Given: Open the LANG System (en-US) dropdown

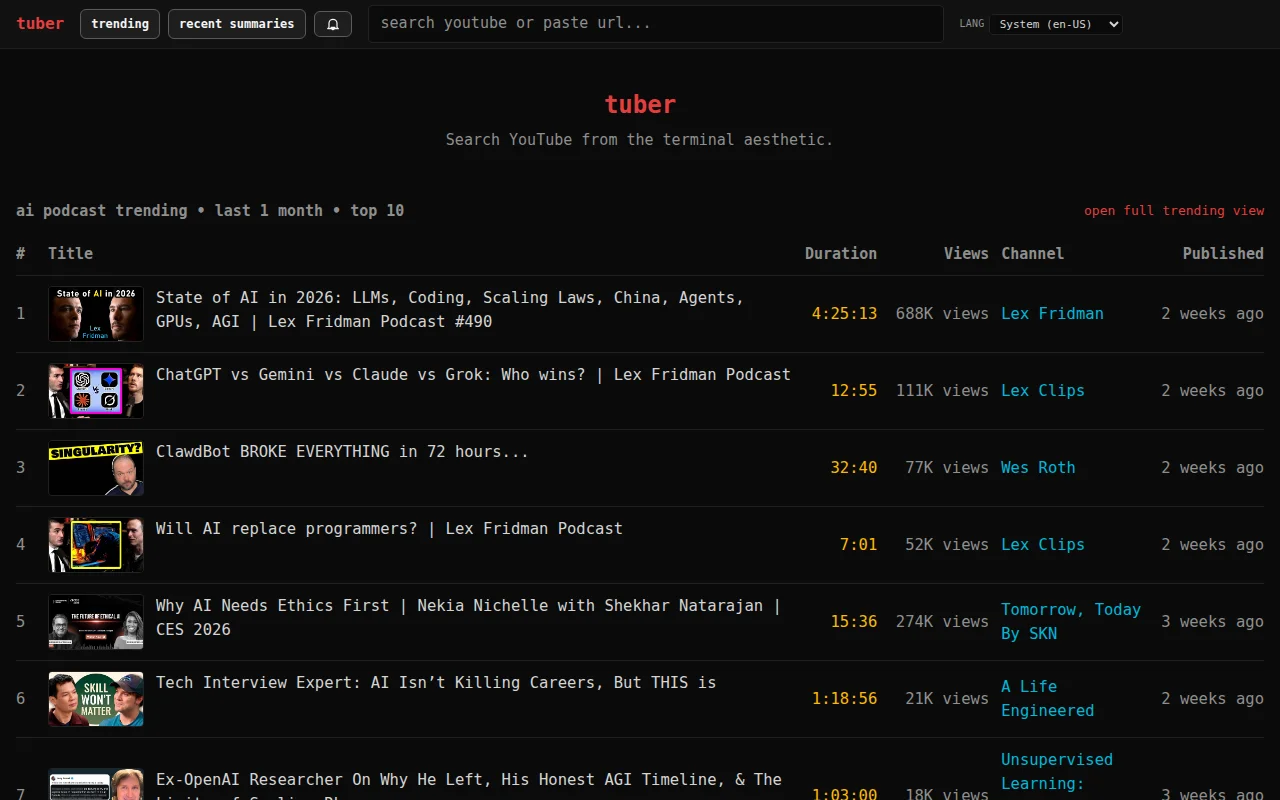Looking at the screenshot, I should click(x=1056, y=24).
